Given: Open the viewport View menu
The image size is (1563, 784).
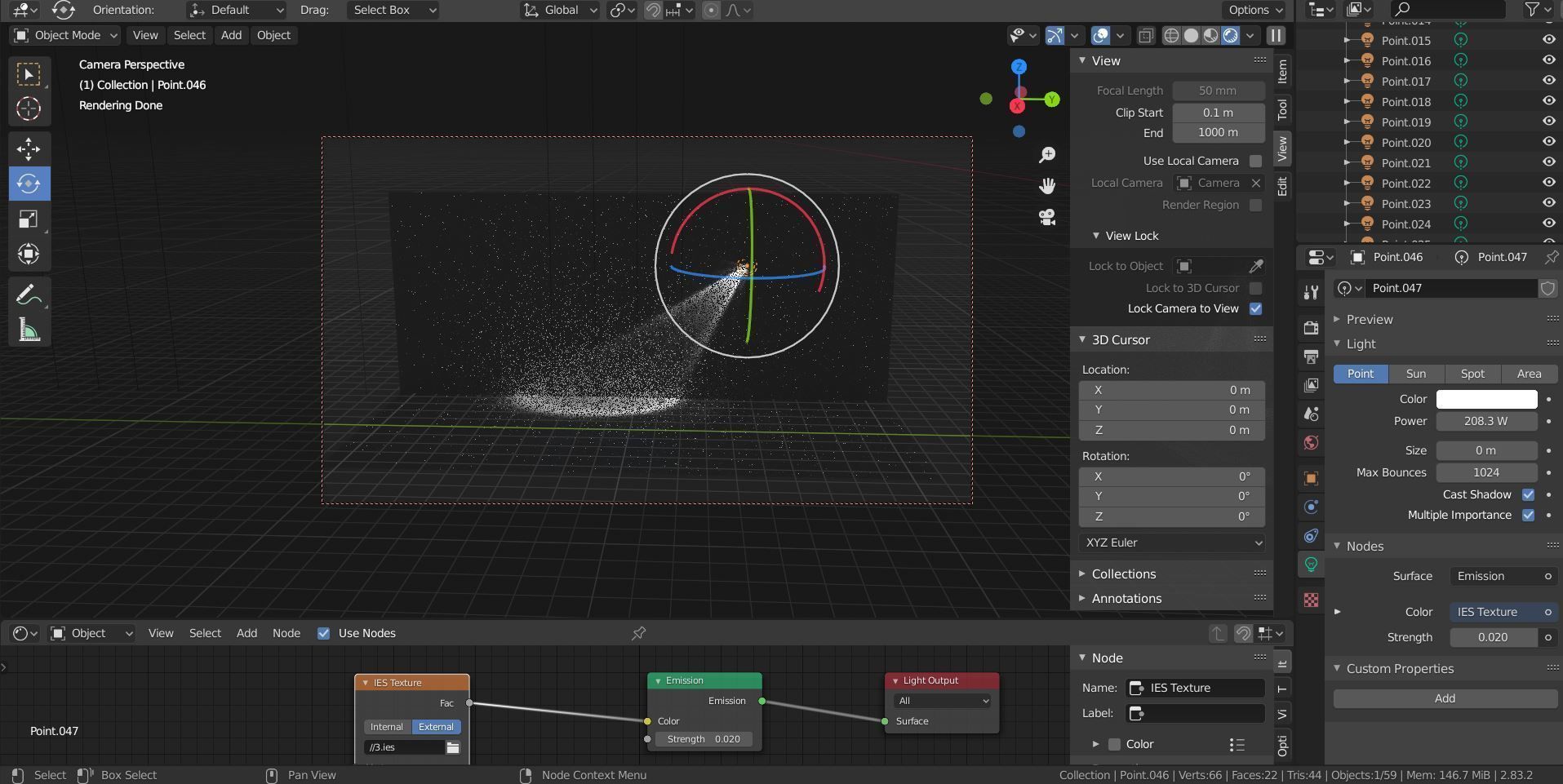Looking at the screenshot, I should pos(145,35).
